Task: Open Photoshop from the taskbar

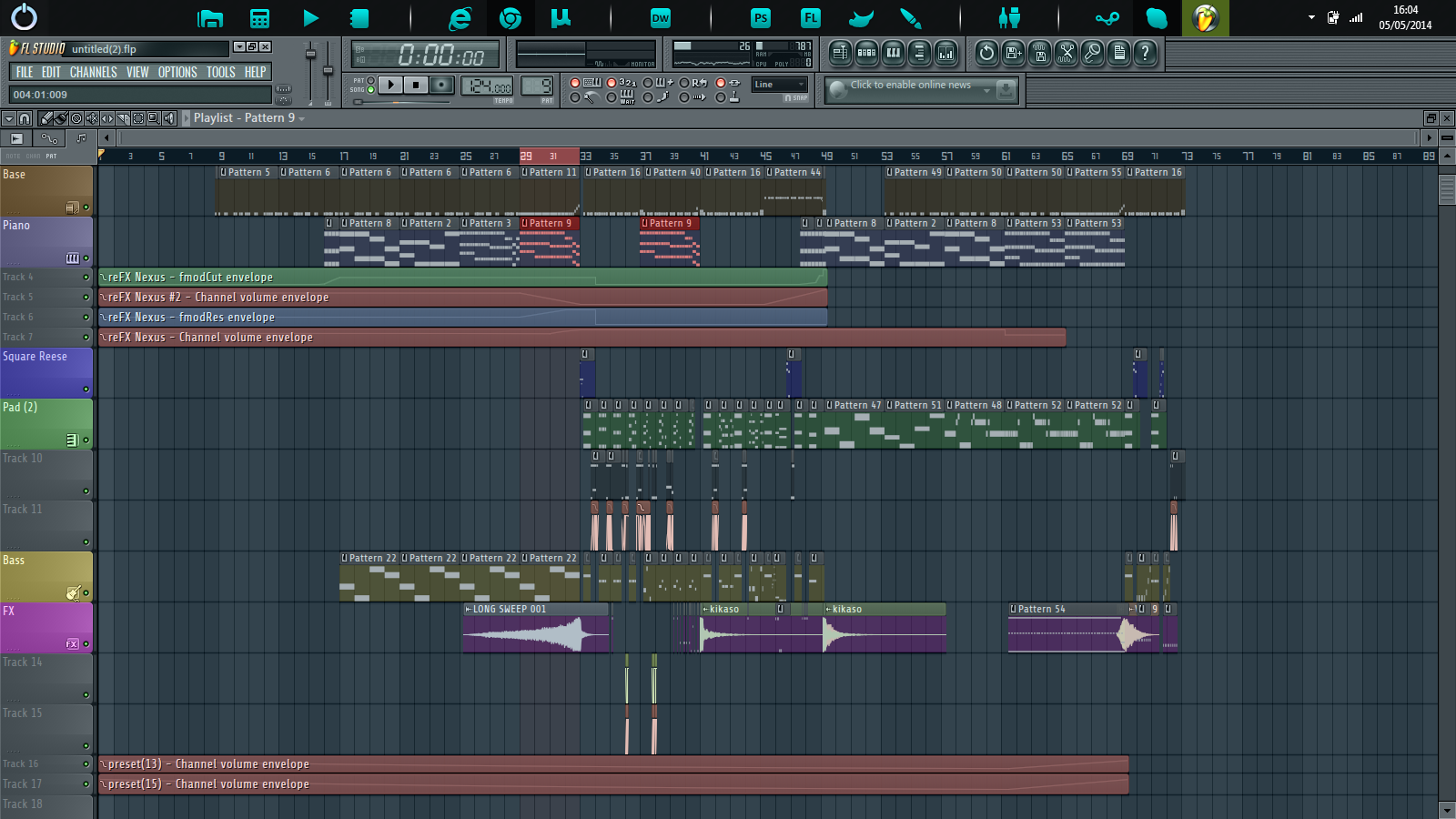Action: (x=761, y=18)
